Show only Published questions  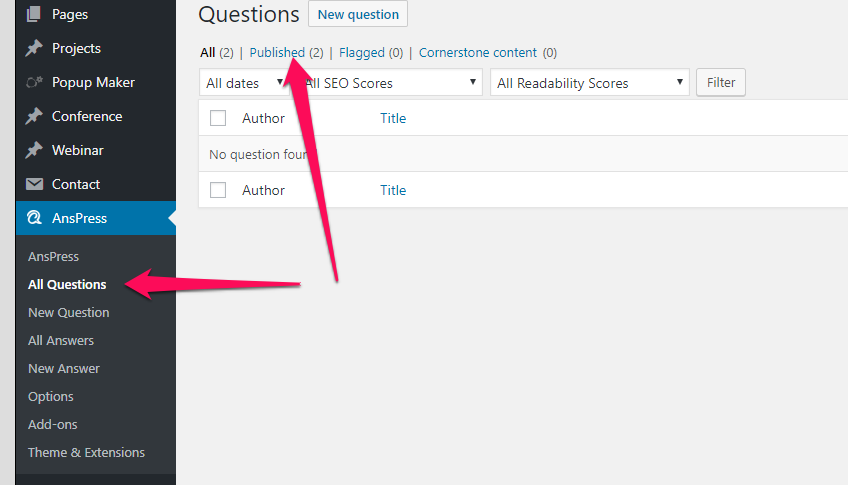[x=277, y=52]
